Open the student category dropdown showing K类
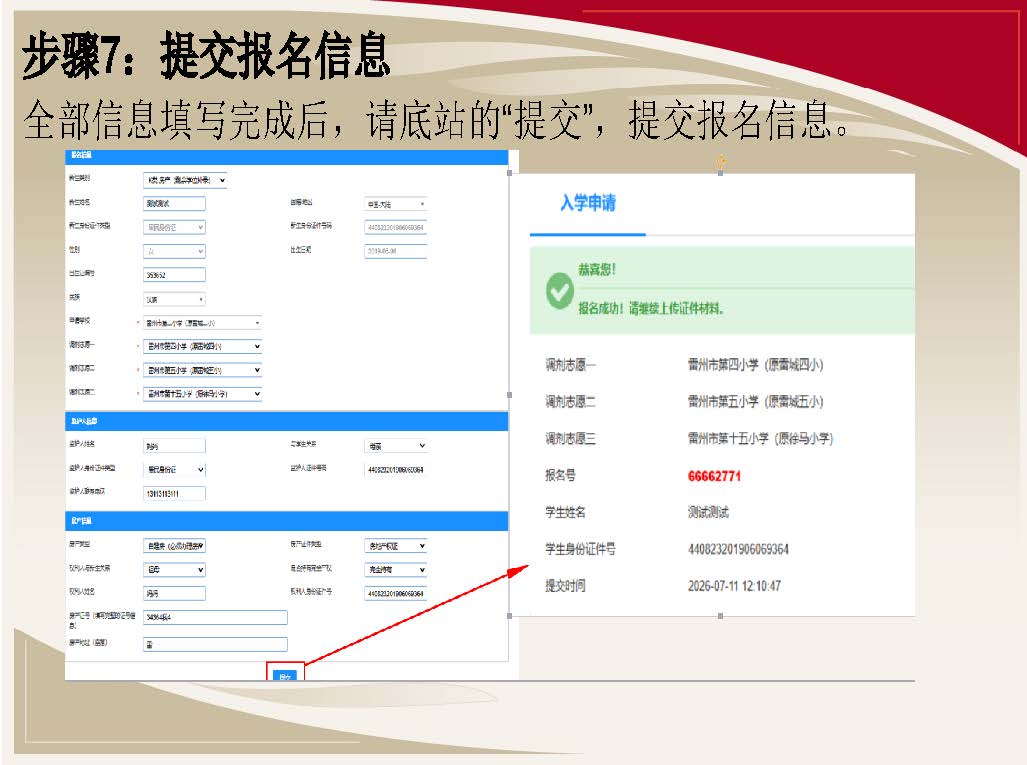This screenshot has height=765, width=1027. tap(185, 179)
